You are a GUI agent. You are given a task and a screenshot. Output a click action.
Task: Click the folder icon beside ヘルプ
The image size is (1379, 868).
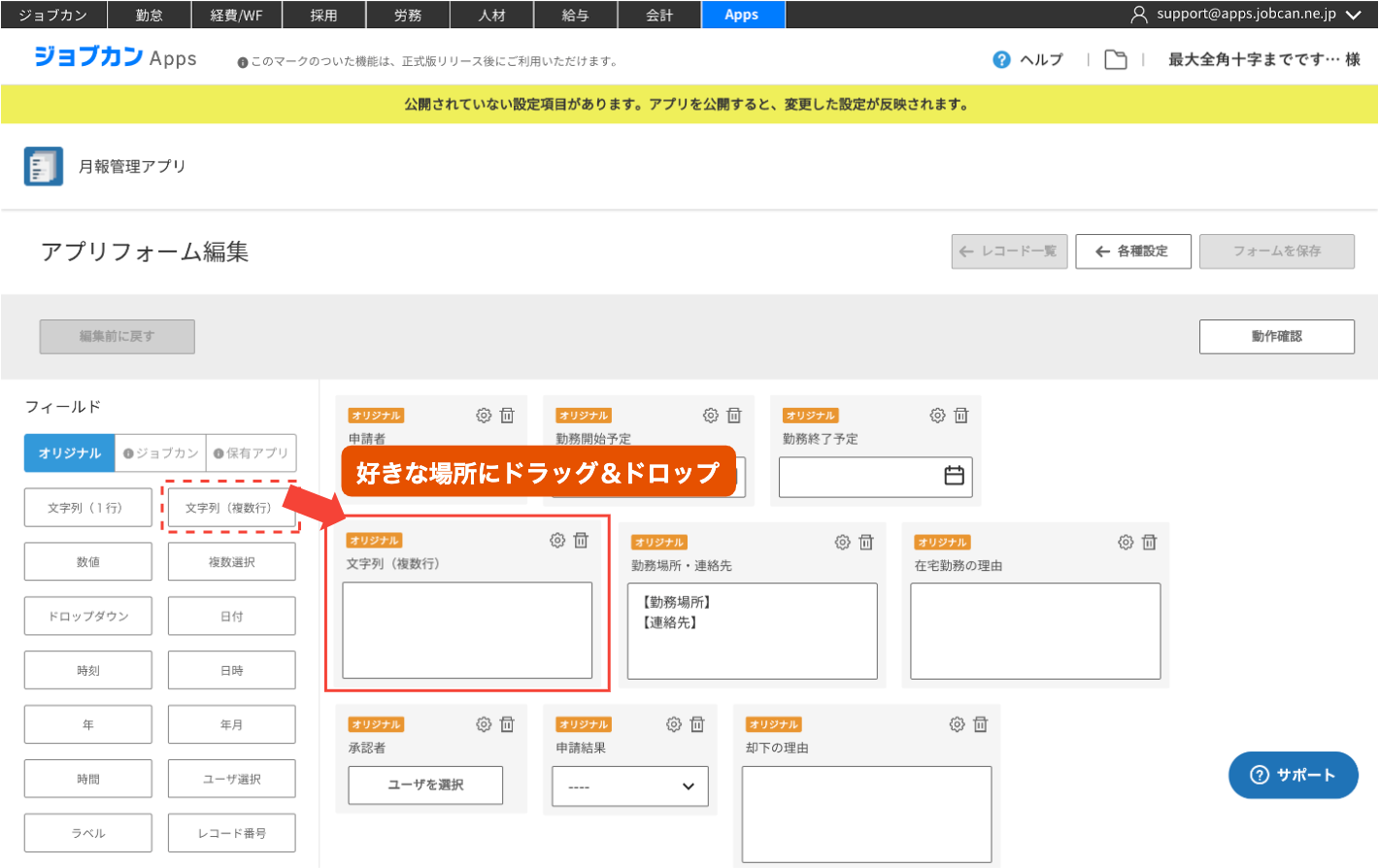click(x=1116, y=60)
